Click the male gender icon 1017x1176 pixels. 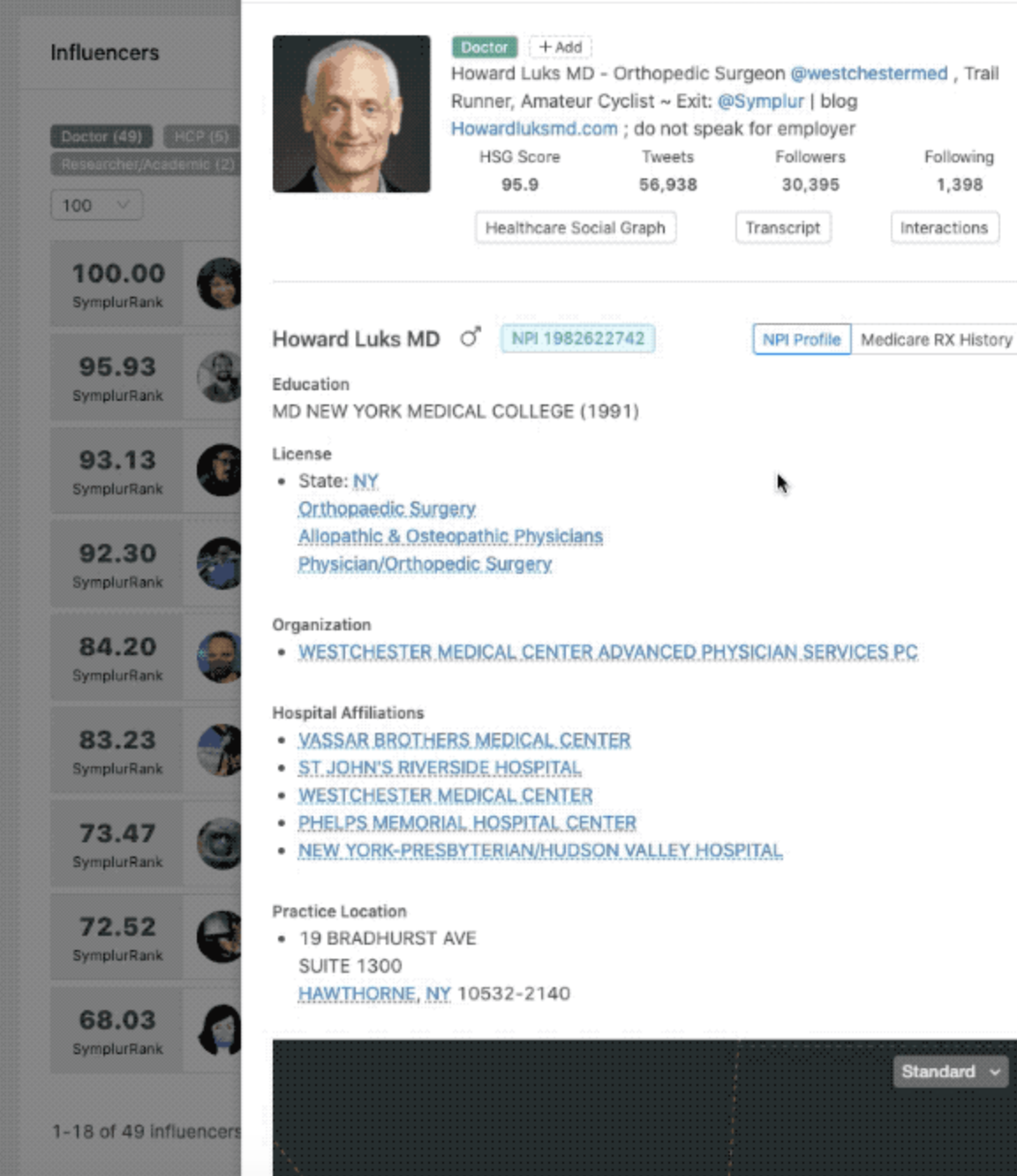point(471,337)
